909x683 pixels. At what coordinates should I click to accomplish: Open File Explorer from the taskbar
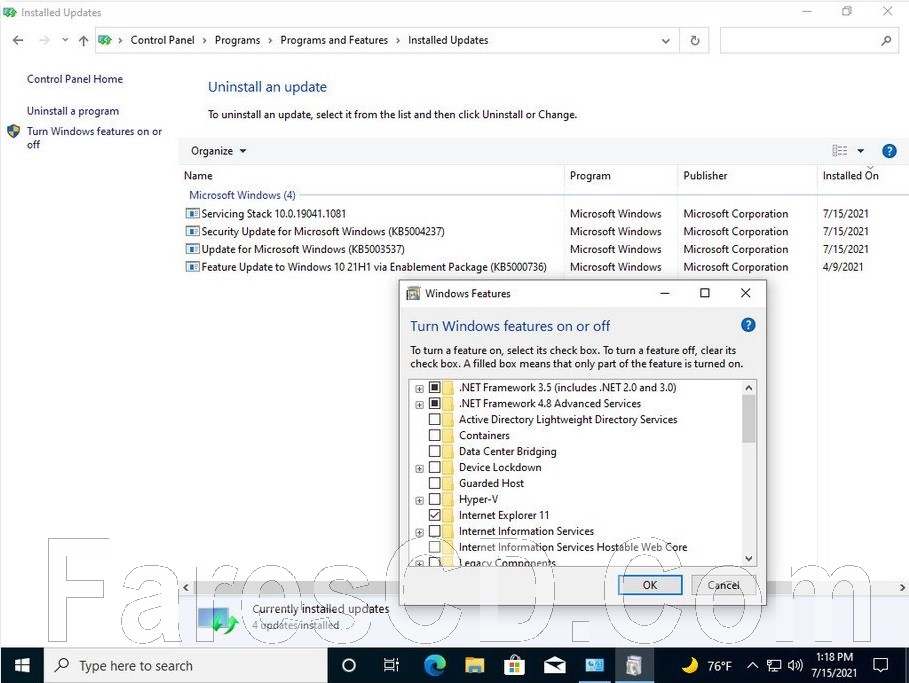(474, 665)
